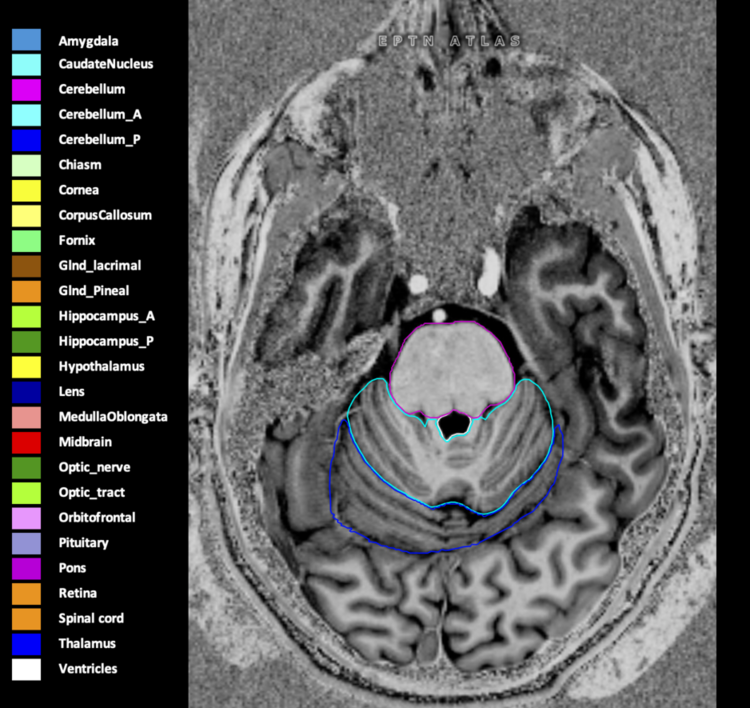The height and width of the screenshot is (708, 750).
Task: Select the magenta Cerebellum color swatch
Action: 26,89
